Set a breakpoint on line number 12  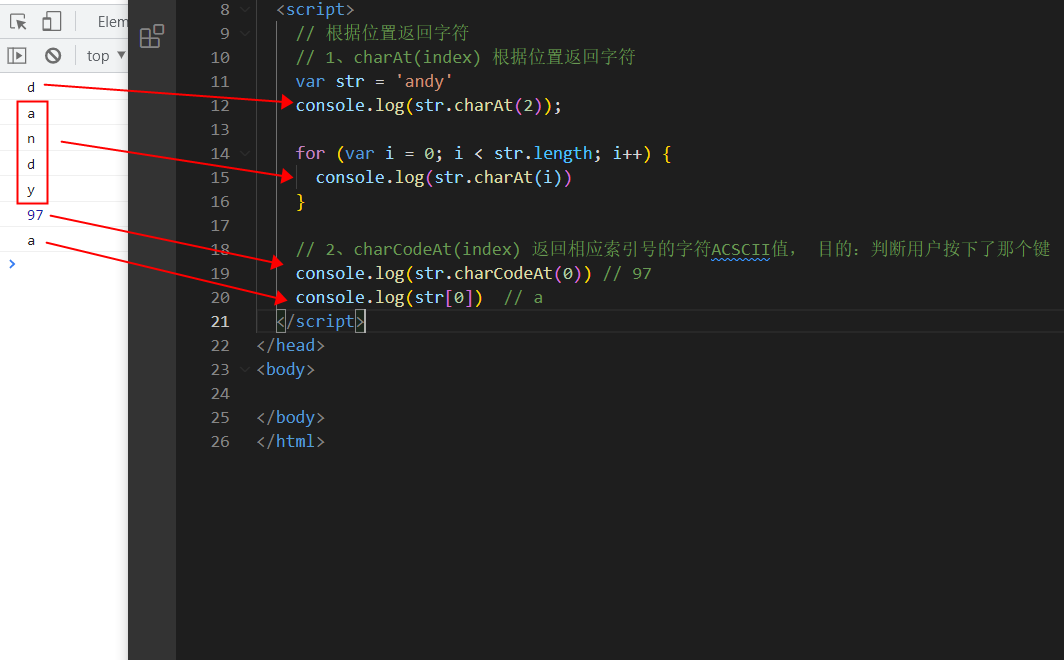(x=220, y=105)
